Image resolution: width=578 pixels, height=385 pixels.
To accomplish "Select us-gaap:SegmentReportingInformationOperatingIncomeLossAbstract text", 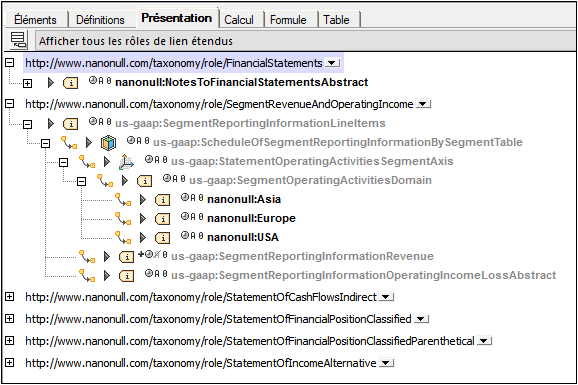I will pyautogui.click(x=363, y=275).
